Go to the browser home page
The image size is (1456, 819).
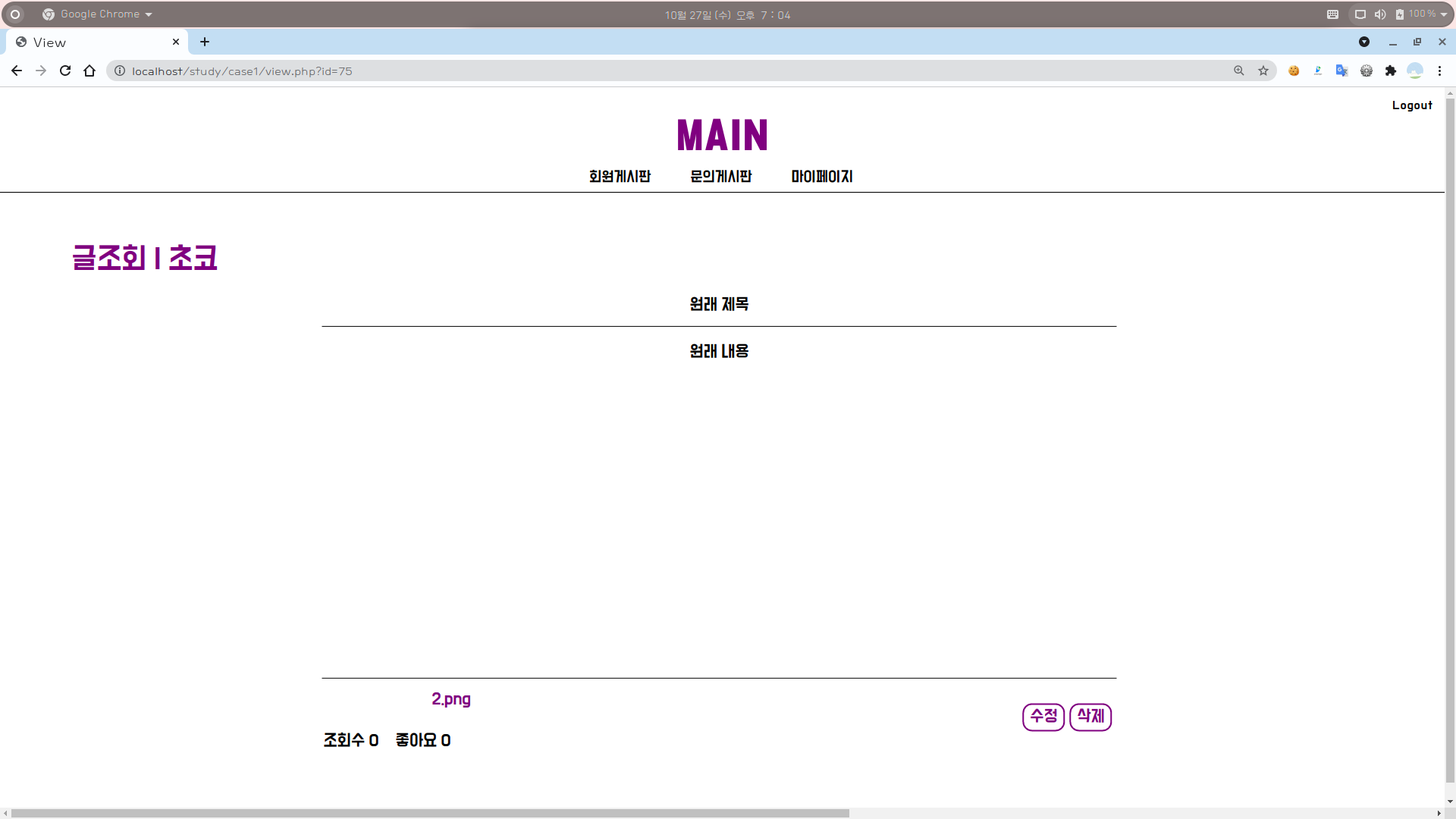coord(89,71)
